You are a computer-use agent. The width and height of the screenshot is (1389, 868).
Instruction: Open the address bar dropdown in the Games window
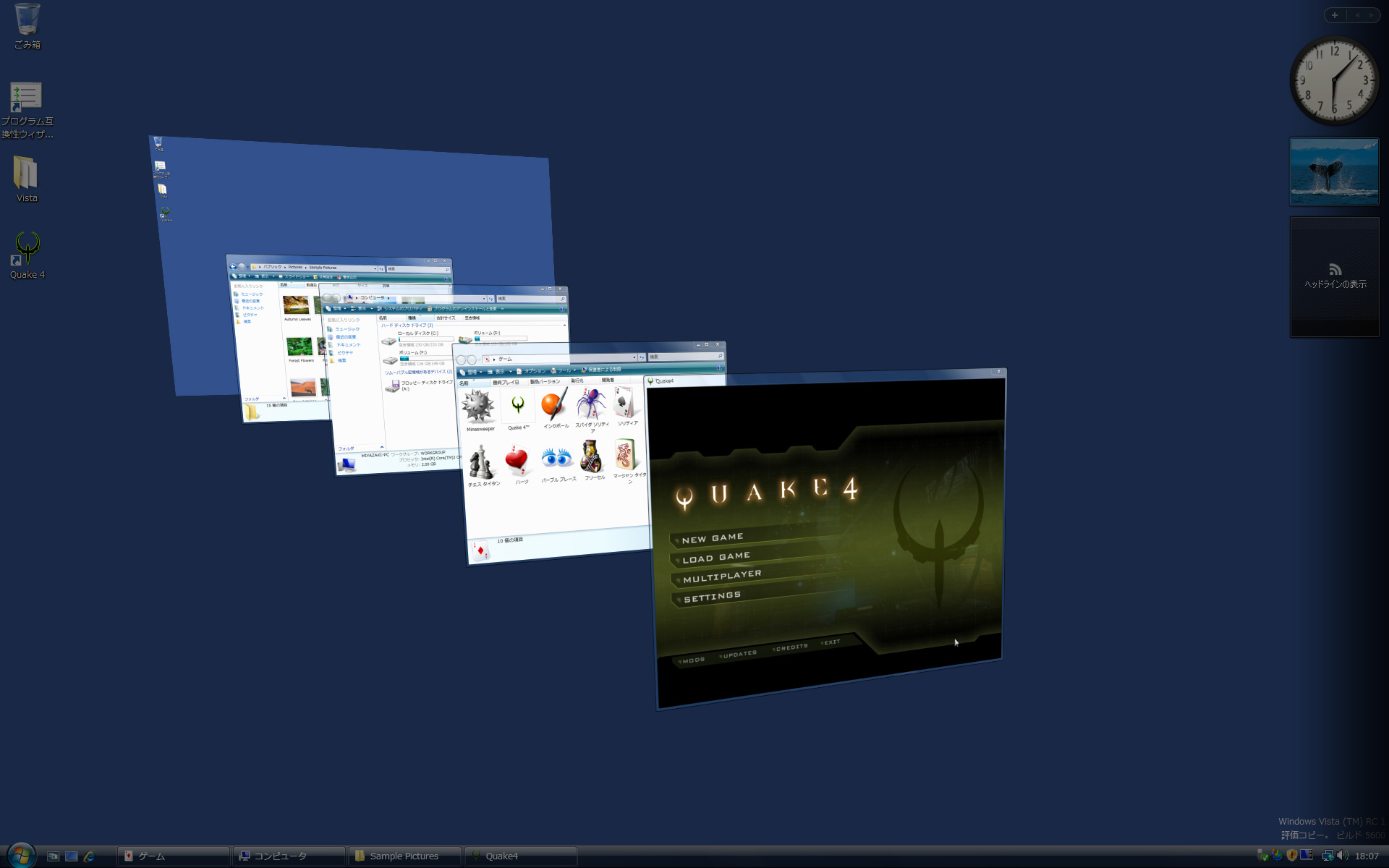634,357
